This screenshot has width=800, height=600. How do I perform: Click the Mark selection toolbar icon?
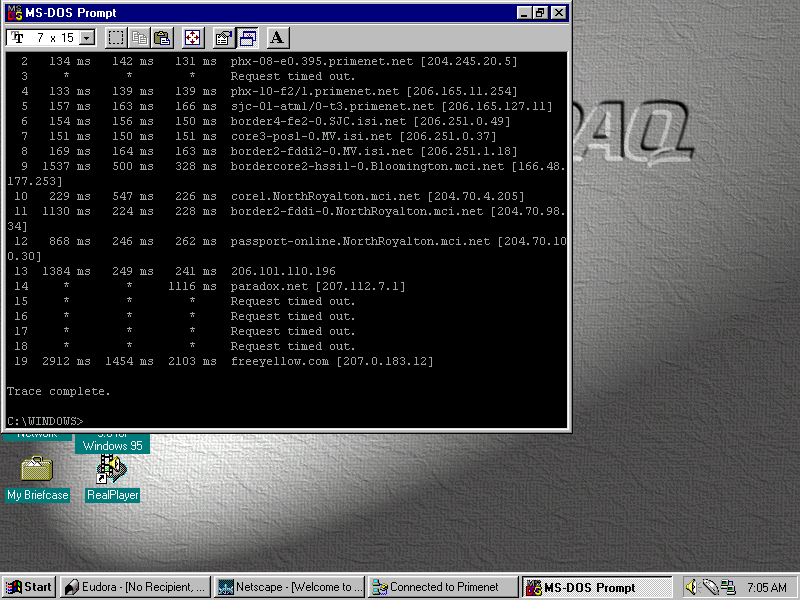(x=116, y=38)
